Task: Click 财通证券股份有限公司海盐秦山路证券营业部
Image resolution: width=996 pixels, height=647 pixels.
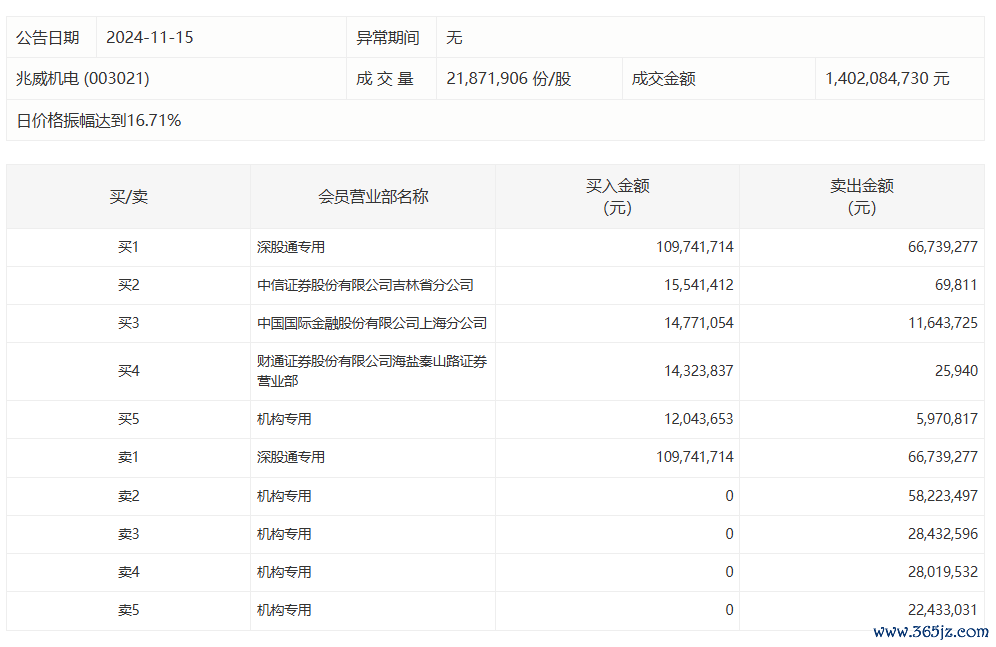Action: [372, 371]
